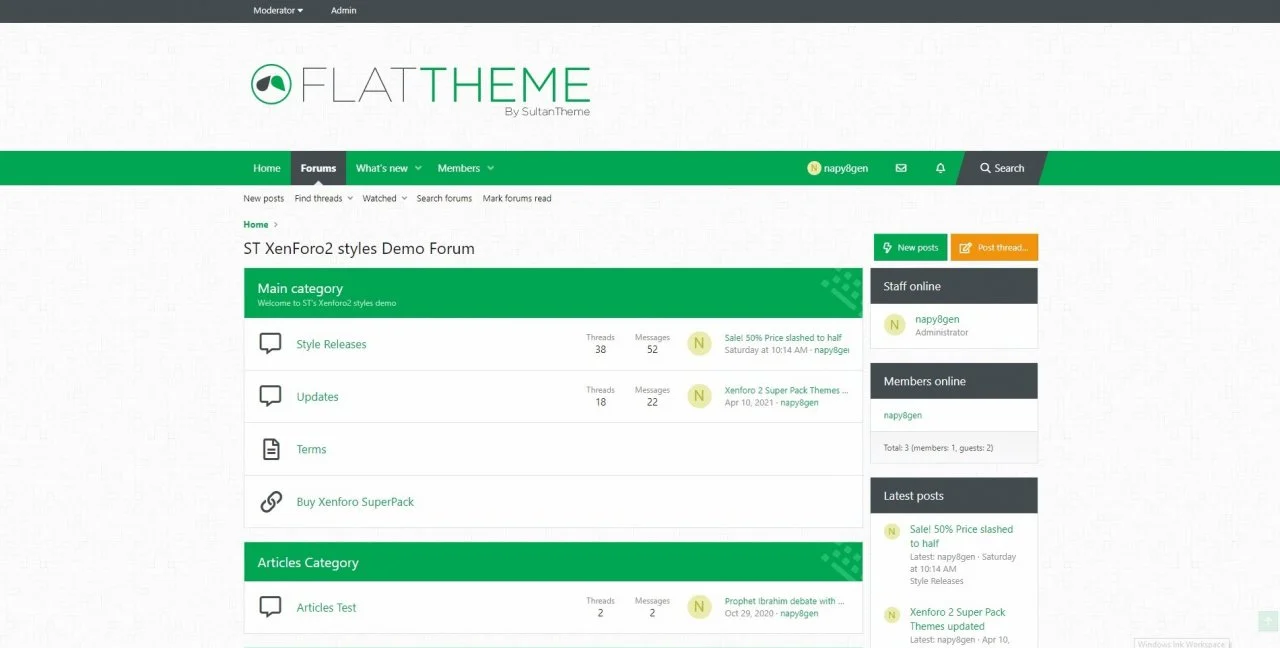Click the Buy Xenforo SuperPack link icon
1280x648 pixels.
click(x=270, y=502)
